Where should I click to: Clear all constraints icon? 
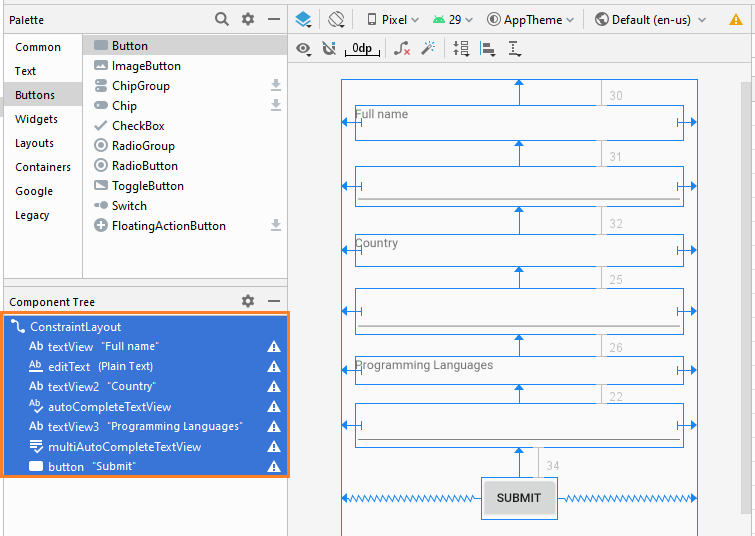(x=402, y=48)
